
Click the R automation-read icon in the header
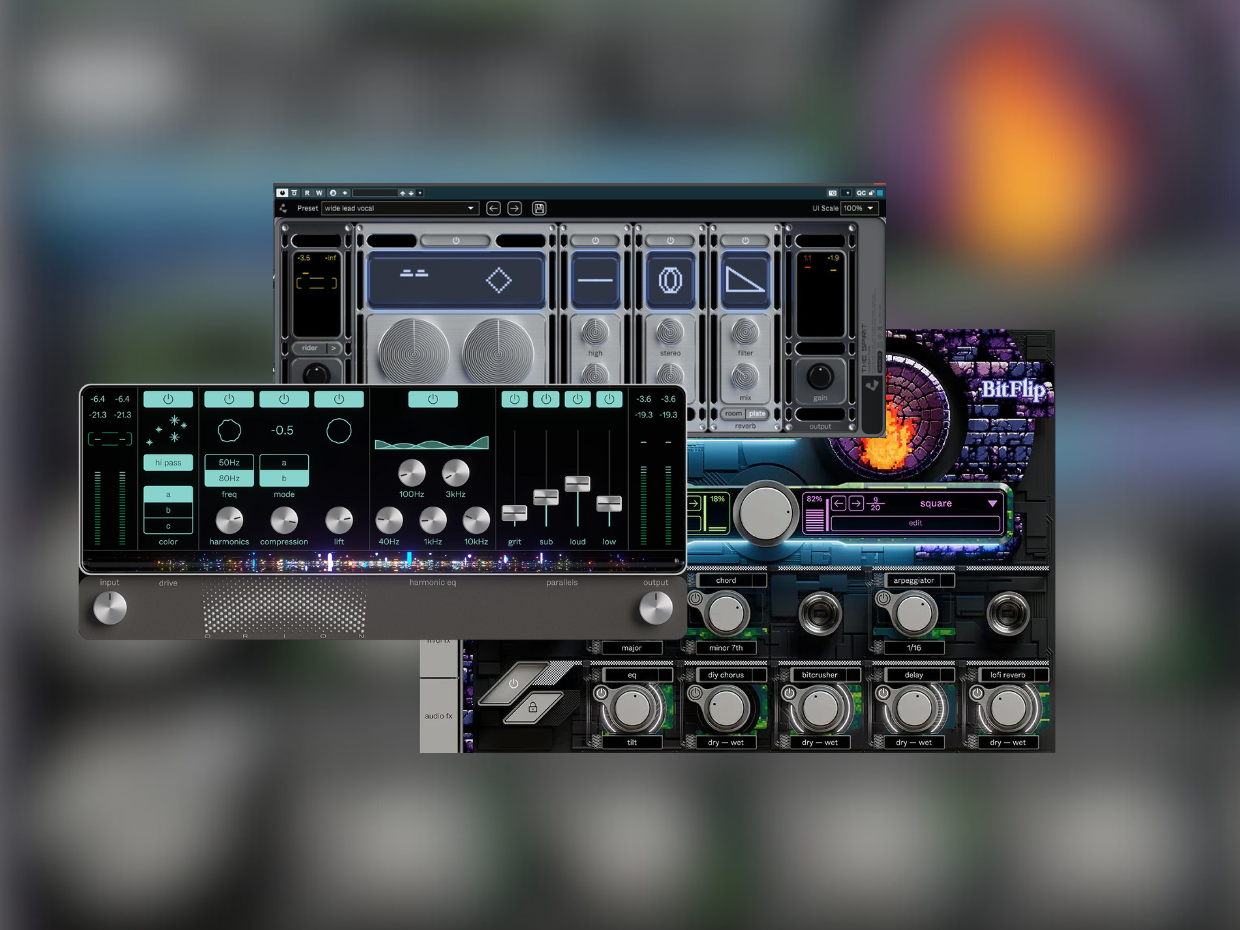pos(307,194)
